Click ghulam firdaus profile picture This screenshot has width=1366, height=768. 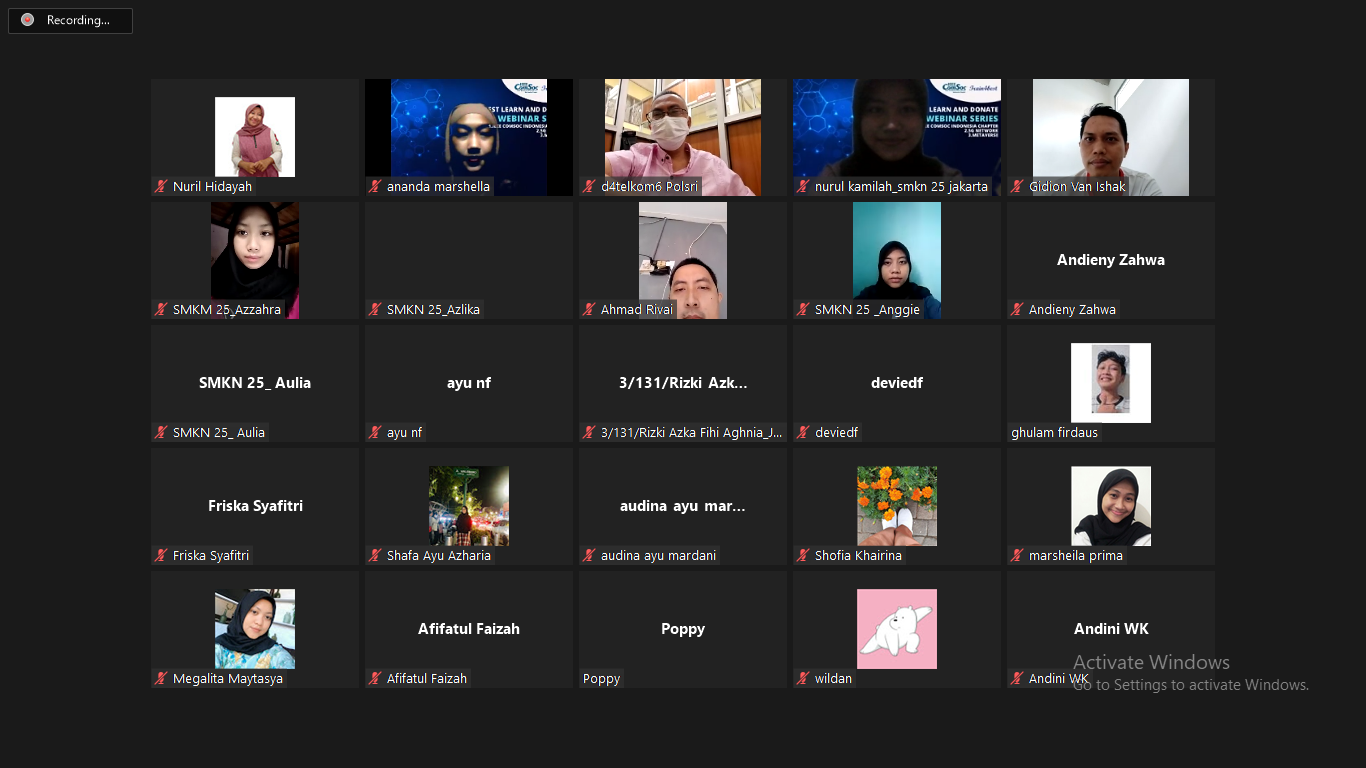(1110, 382)
